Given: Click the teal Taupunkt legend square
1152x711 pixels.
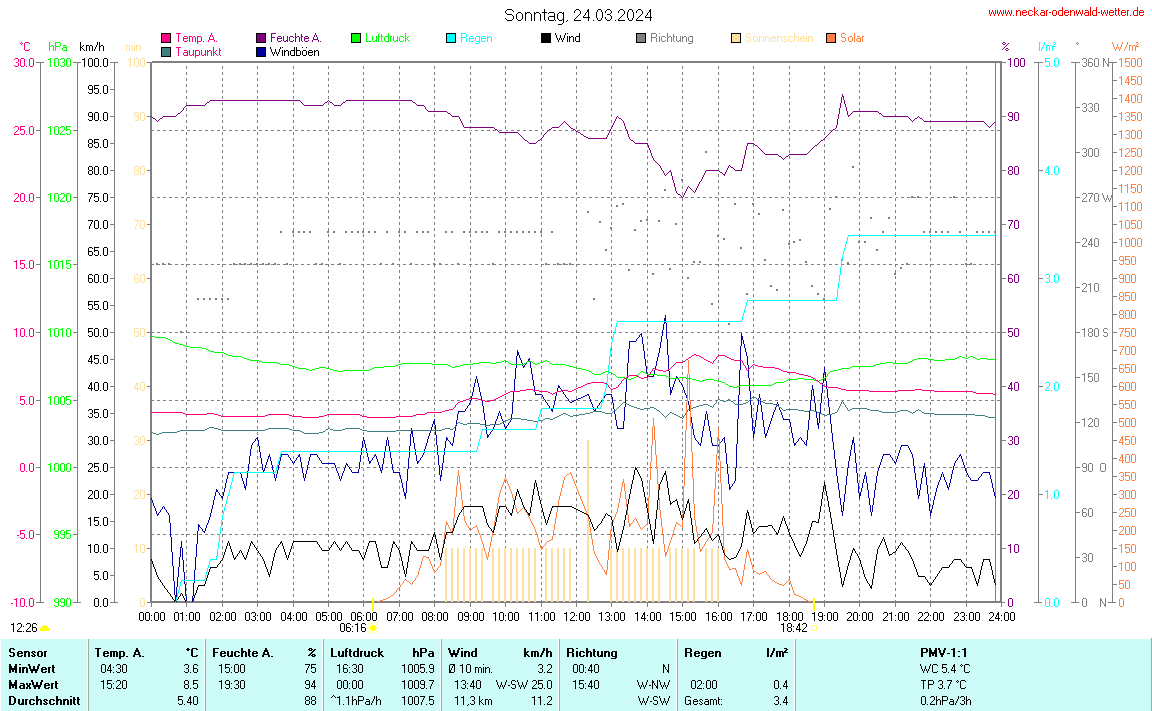Looking at the screenshot, I should click(x=166, y=52).
